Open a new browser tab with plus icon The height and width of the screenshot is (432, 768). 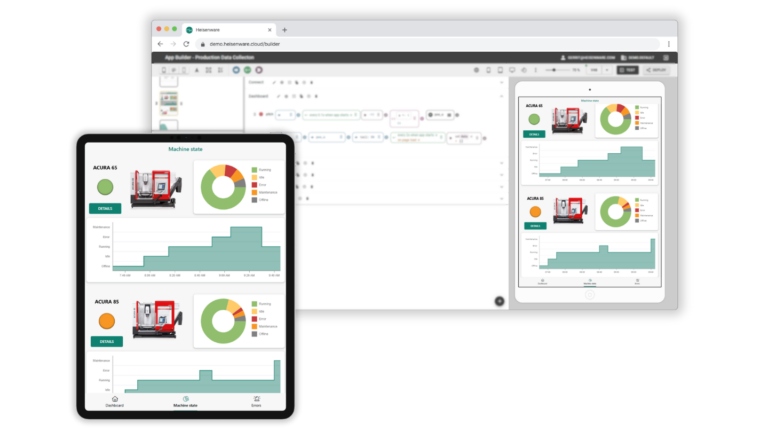[284, 30]
